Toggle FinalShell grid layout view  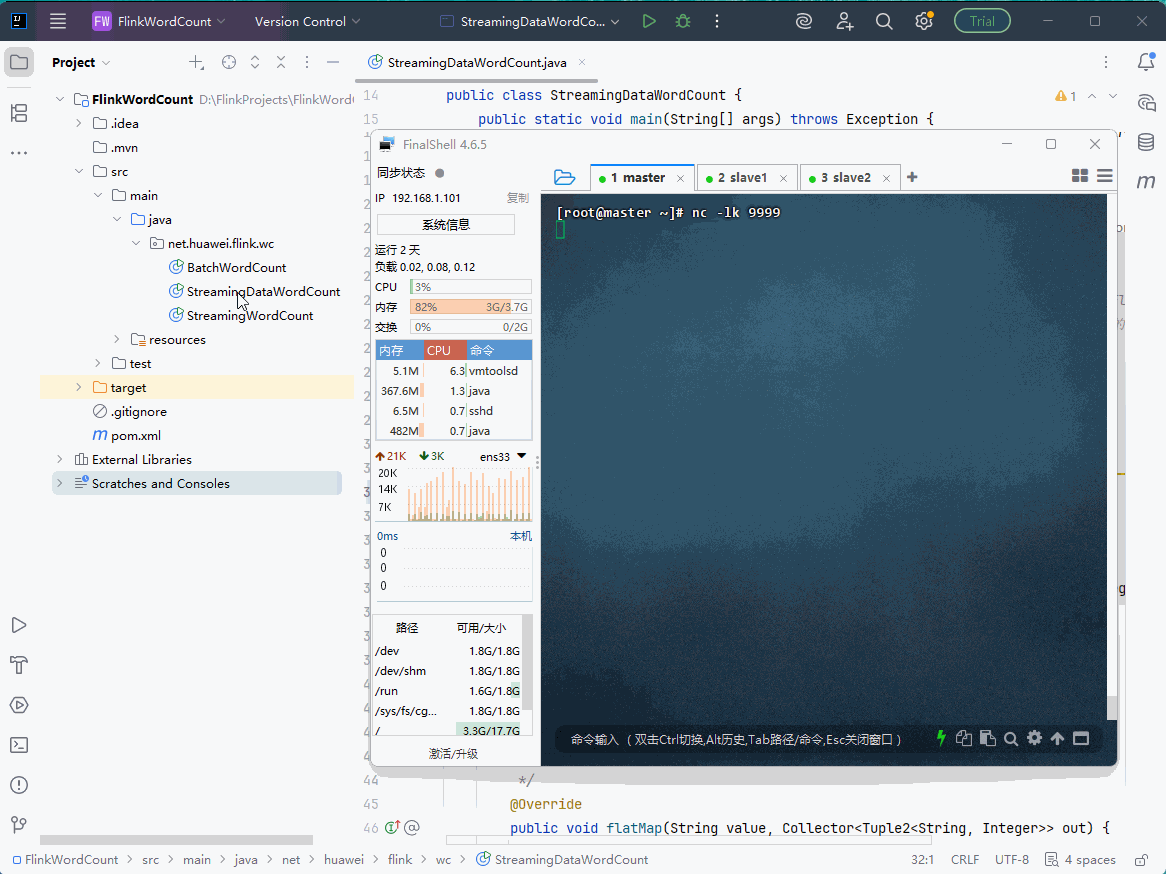point(1080,176)
